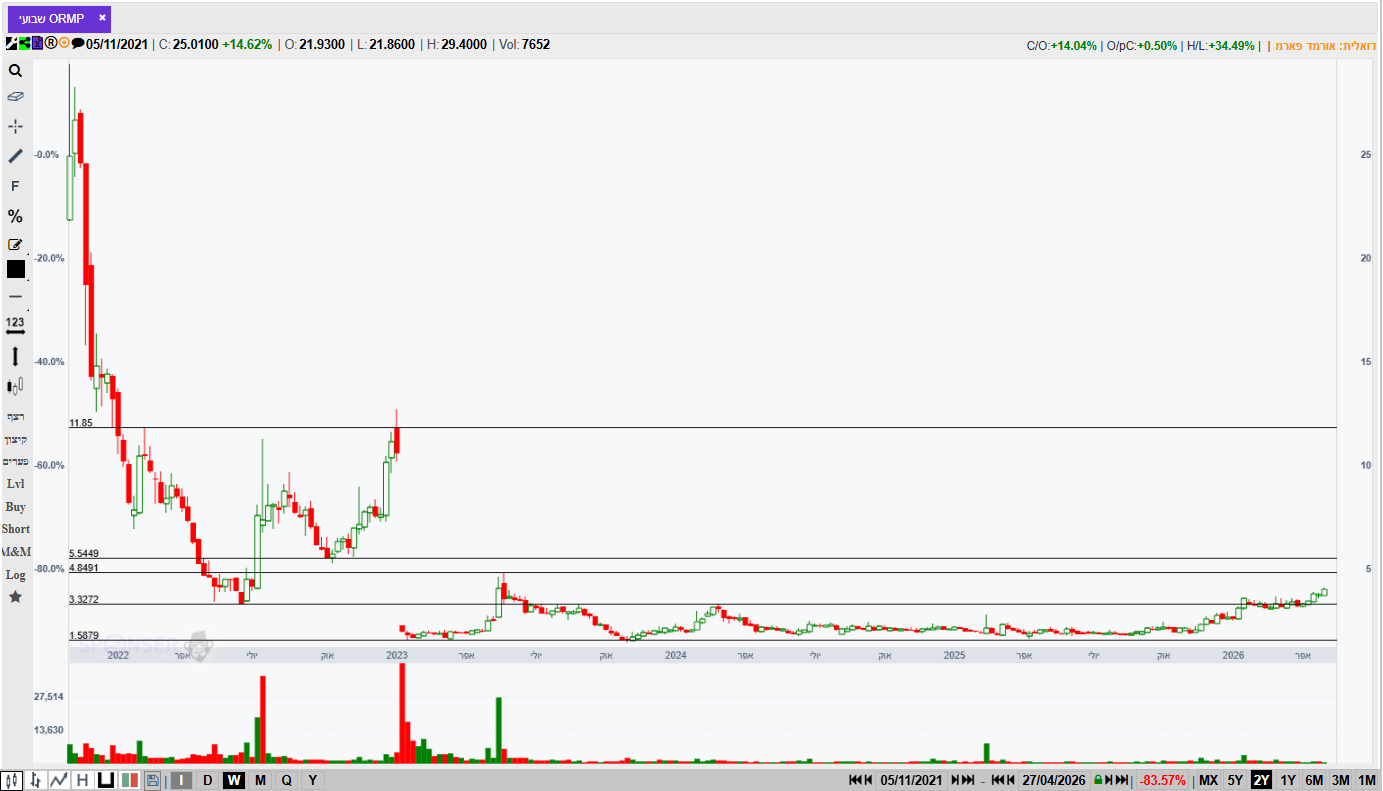Click the Short marker button
The image size is (1383, 791).
pyautogui.click(x=15, y=529)
